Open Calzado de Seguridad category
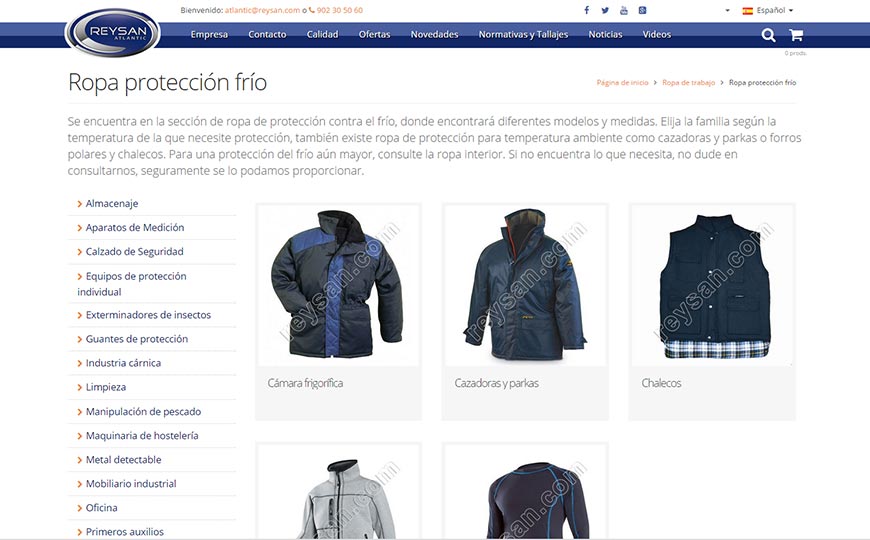The width and height of the screenshot is (870, 540). (x=134, y=251)
